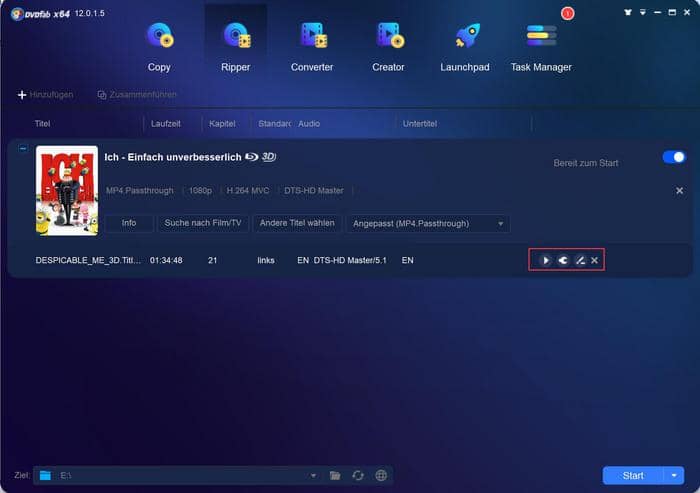
Task: Click the movie title Ich - Einfach unverbesserlich
Action: (x=173, y=157)
